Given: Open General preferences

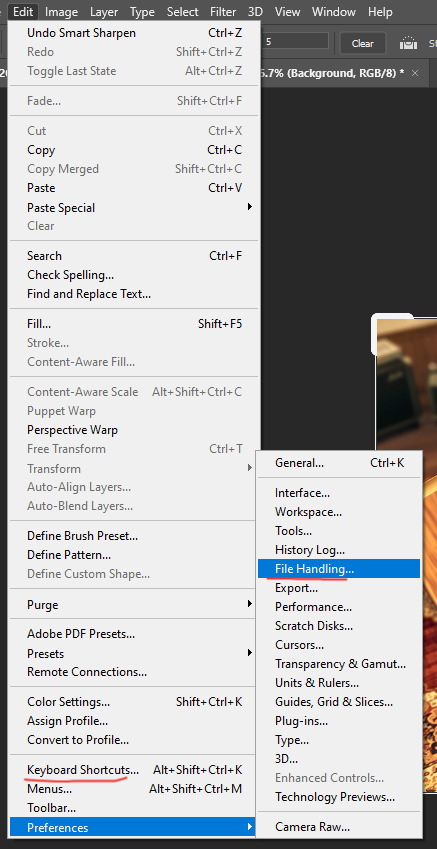Looking at the screenshot, I should tap(339, 463).
